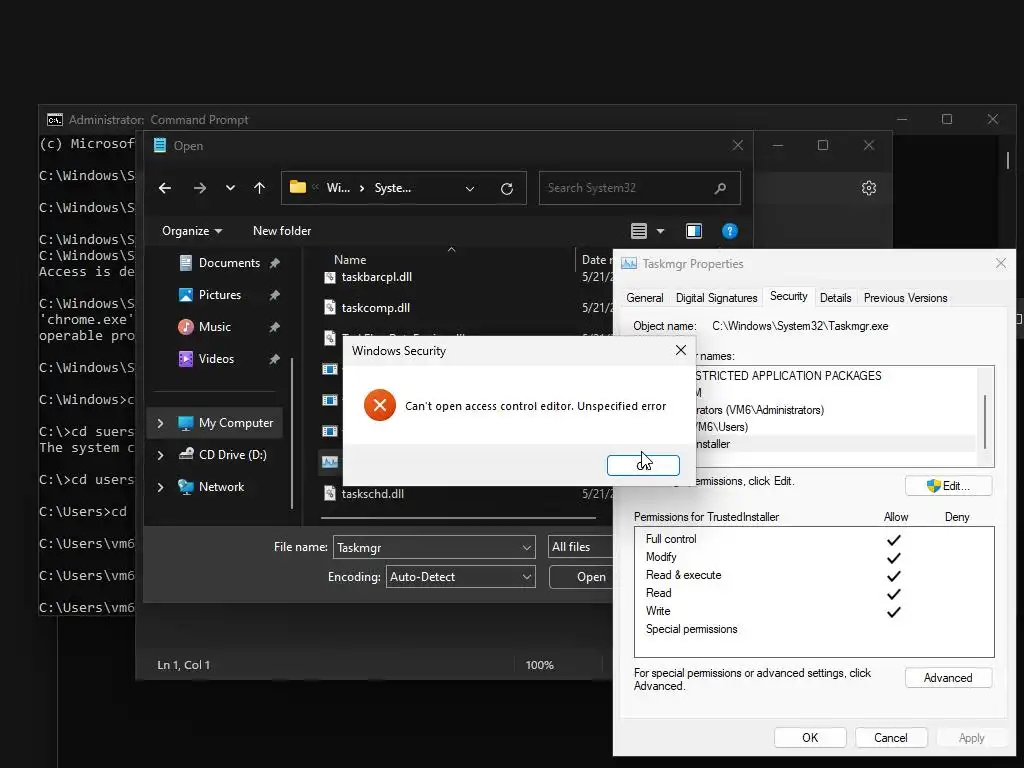The height and width of the screenshot is (768, 1024).
Task: Expand the File name dropdown arrow
Action: click(527, 548)
